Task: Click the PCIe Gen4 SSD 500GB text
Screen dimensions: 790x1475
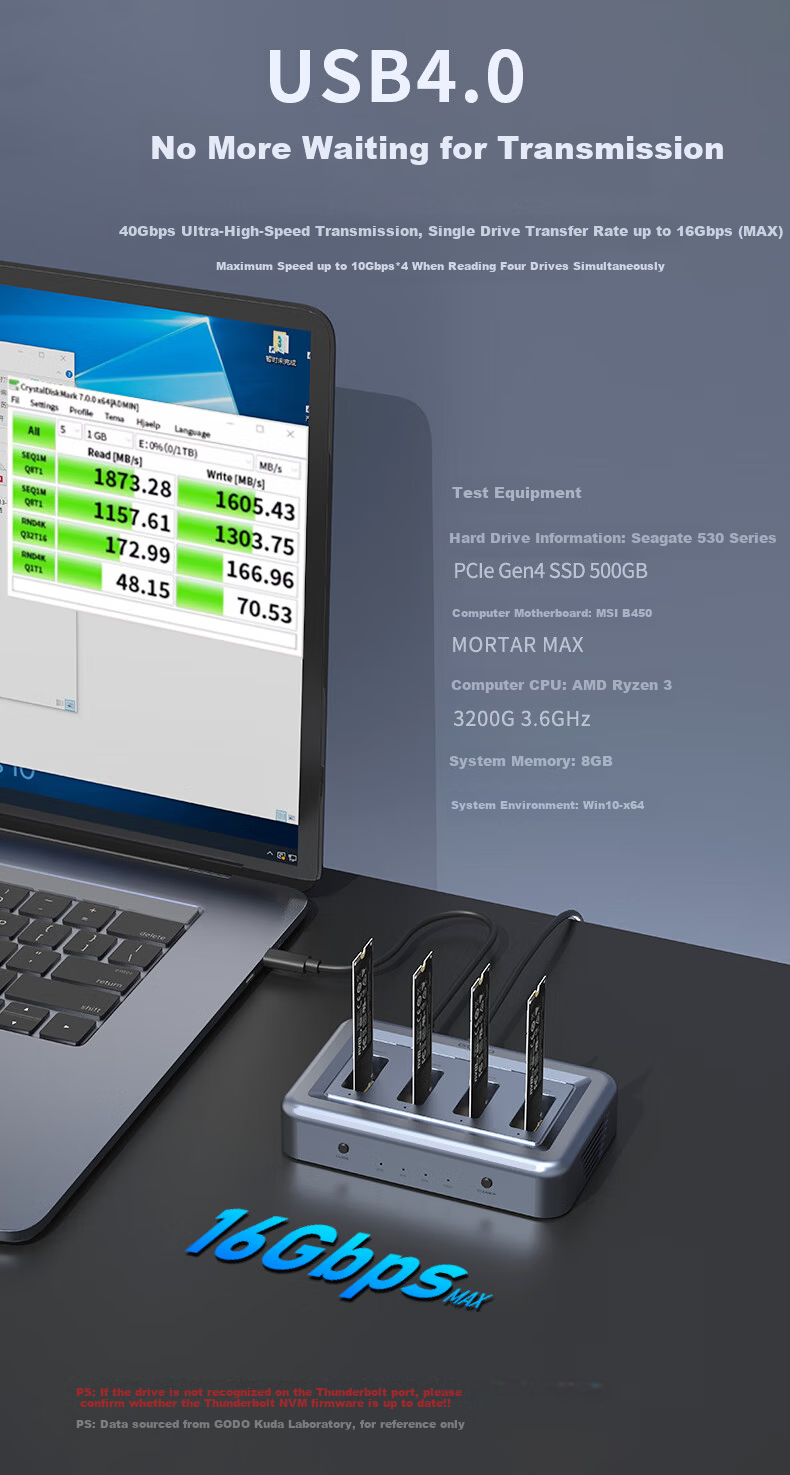Action: point(551,571)
